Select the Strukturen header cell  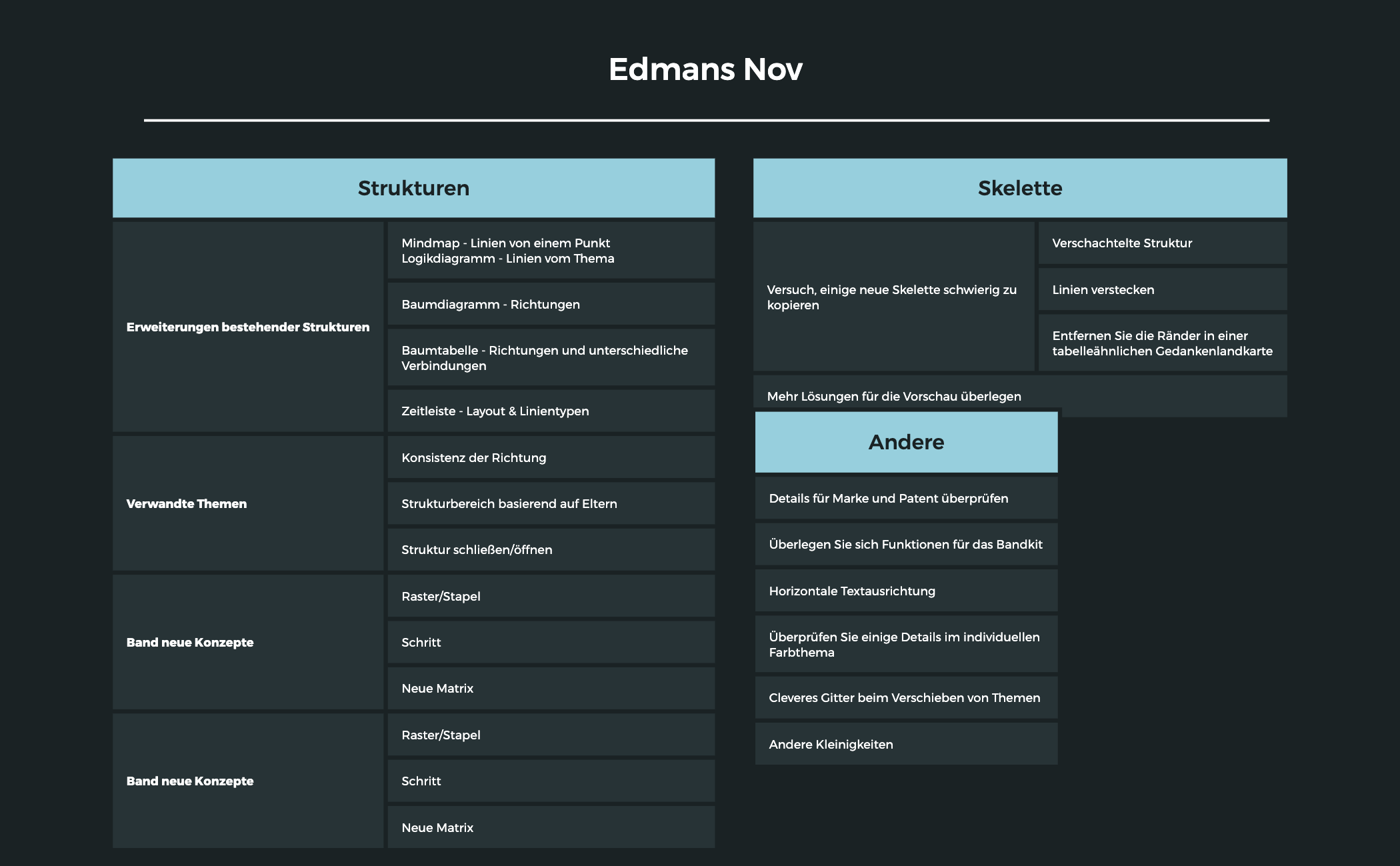coord(413,188)
